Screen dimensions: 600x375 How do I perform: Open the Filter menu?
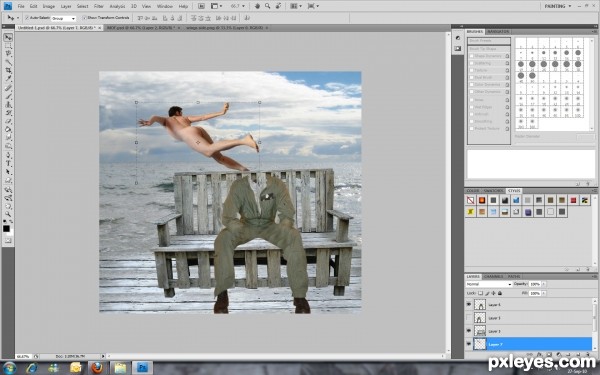(98, 6)
